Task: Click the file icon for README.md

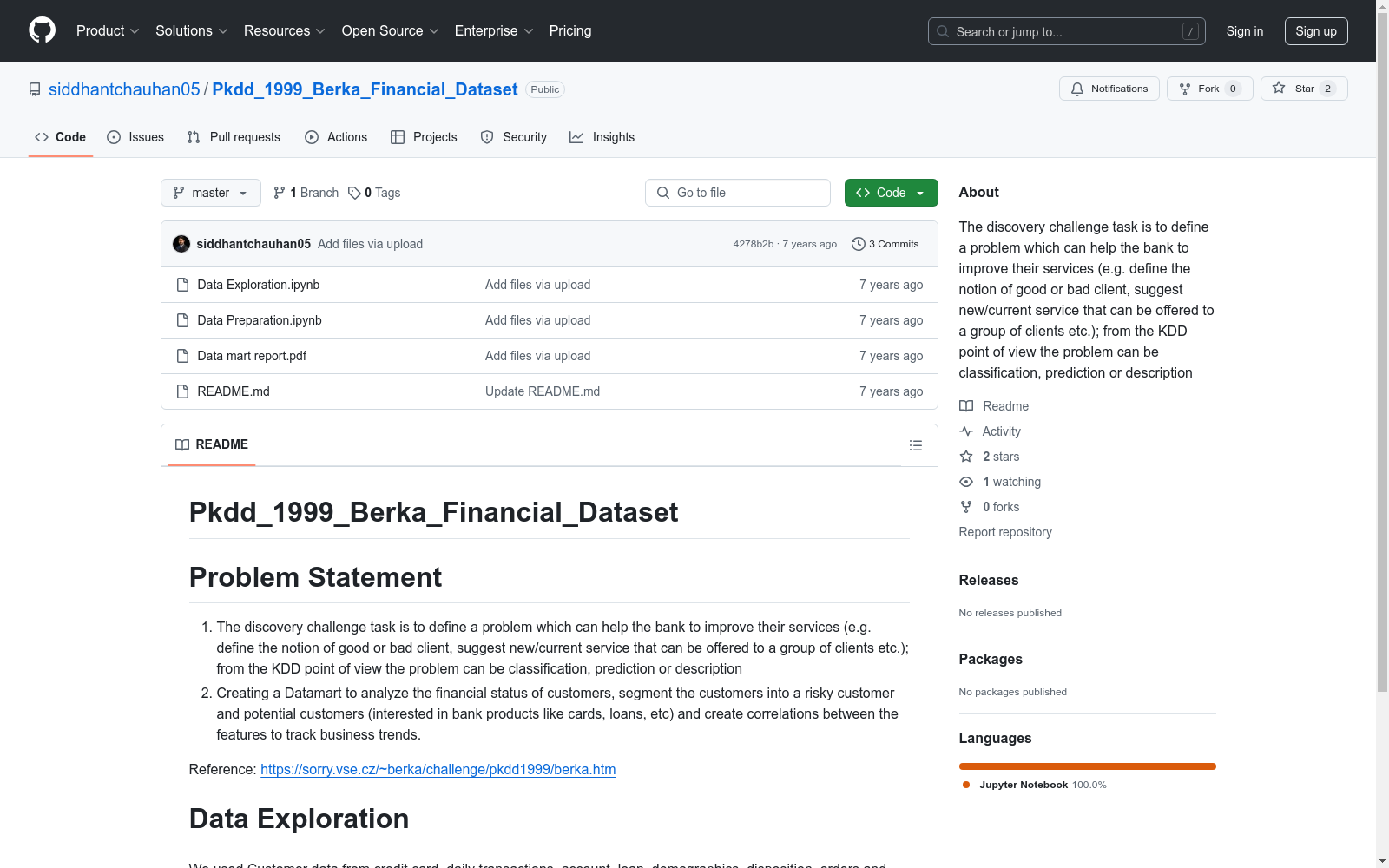Action: point(182,391)
